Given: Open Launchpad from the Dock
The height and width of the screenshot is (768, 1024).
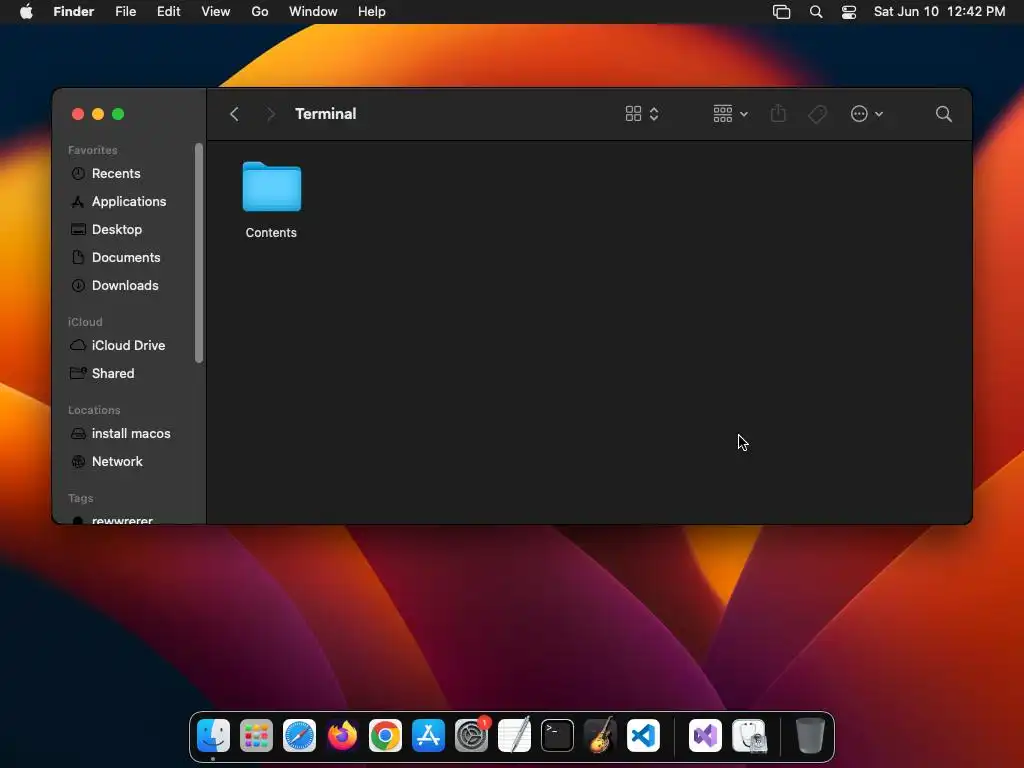Looking at the screenshot, I should click(x=256, y=736).
